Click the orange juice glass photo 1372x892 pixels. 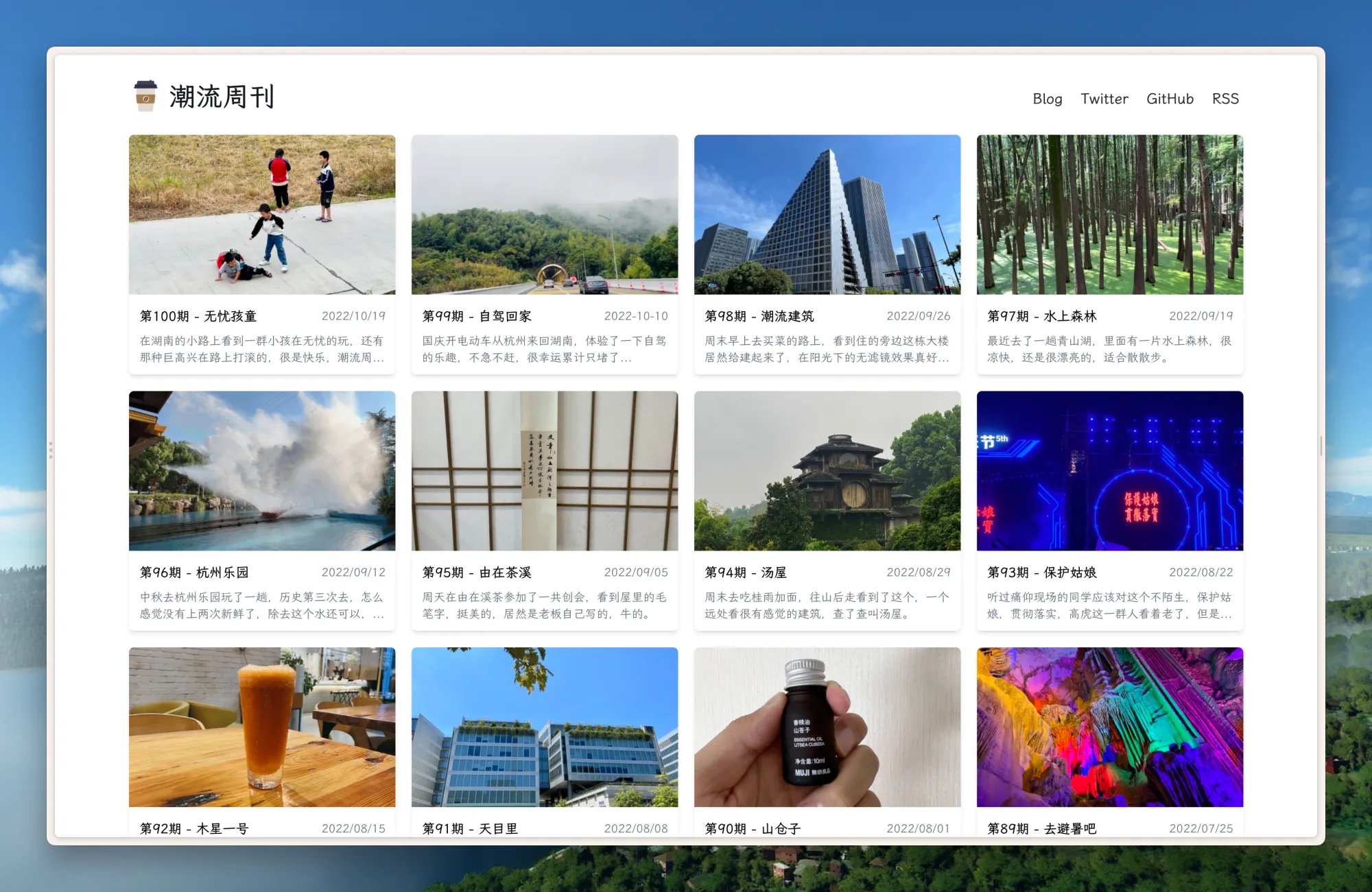(x=262, y=727)
